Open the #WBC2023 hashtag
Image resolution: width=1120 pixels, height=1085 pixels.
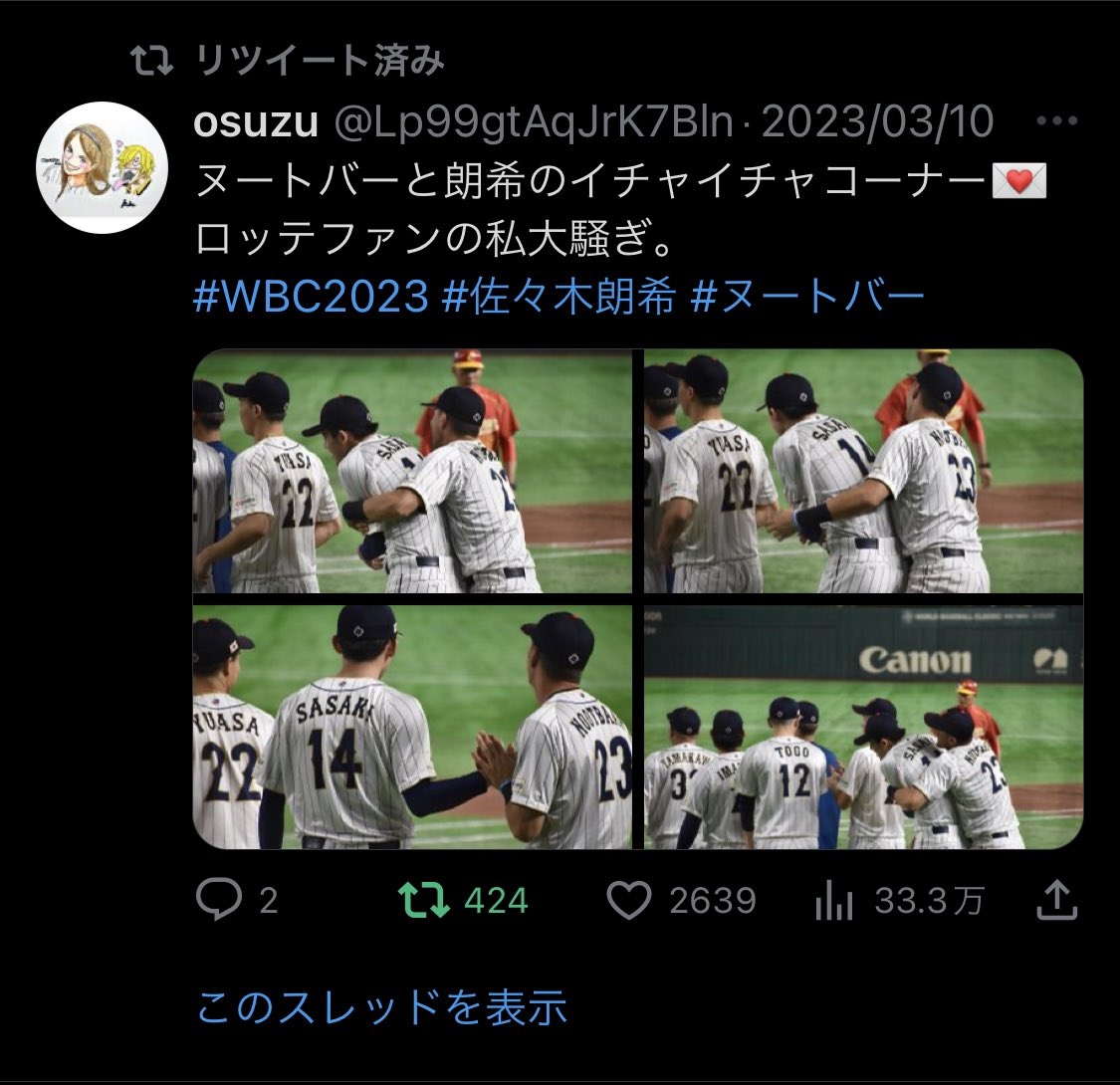point(311,296)
